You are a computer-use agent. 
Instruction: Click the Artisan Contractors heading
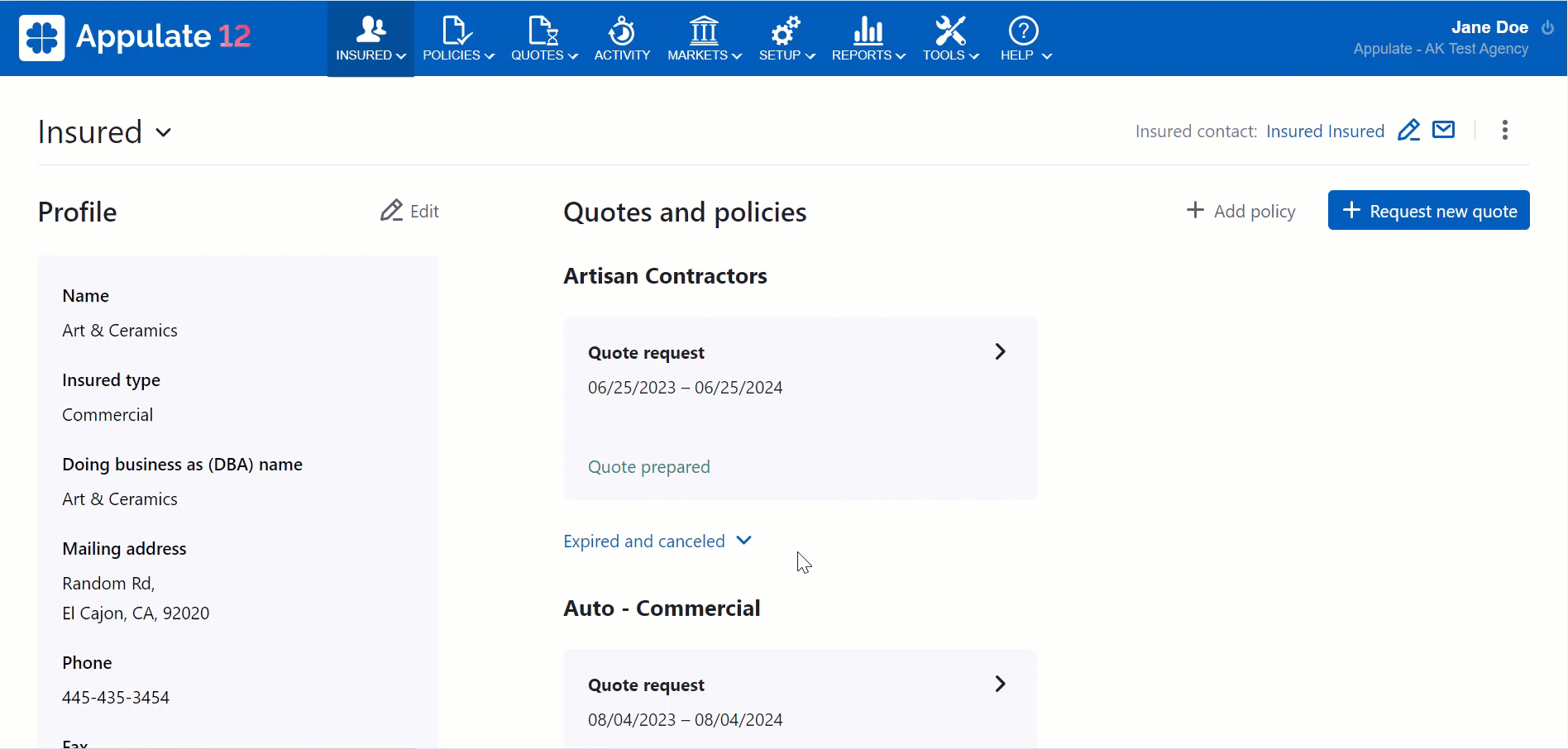pyautogui.click(x=665, y=275)
